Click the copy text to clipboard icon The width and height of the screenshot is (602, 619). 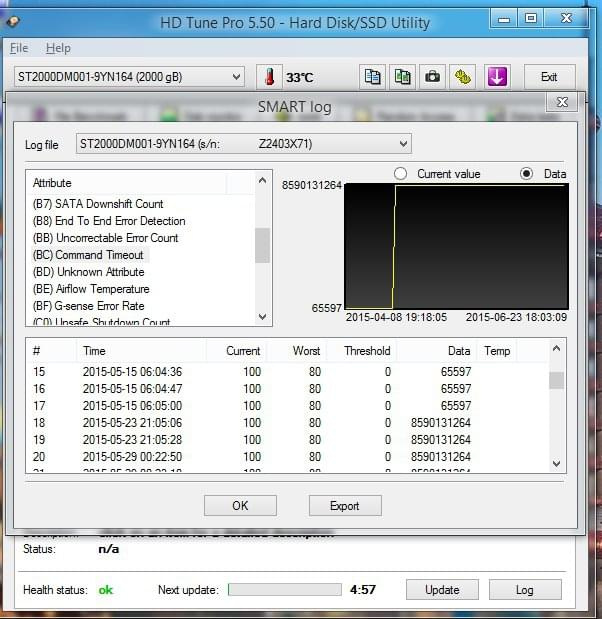click(373, 77)
